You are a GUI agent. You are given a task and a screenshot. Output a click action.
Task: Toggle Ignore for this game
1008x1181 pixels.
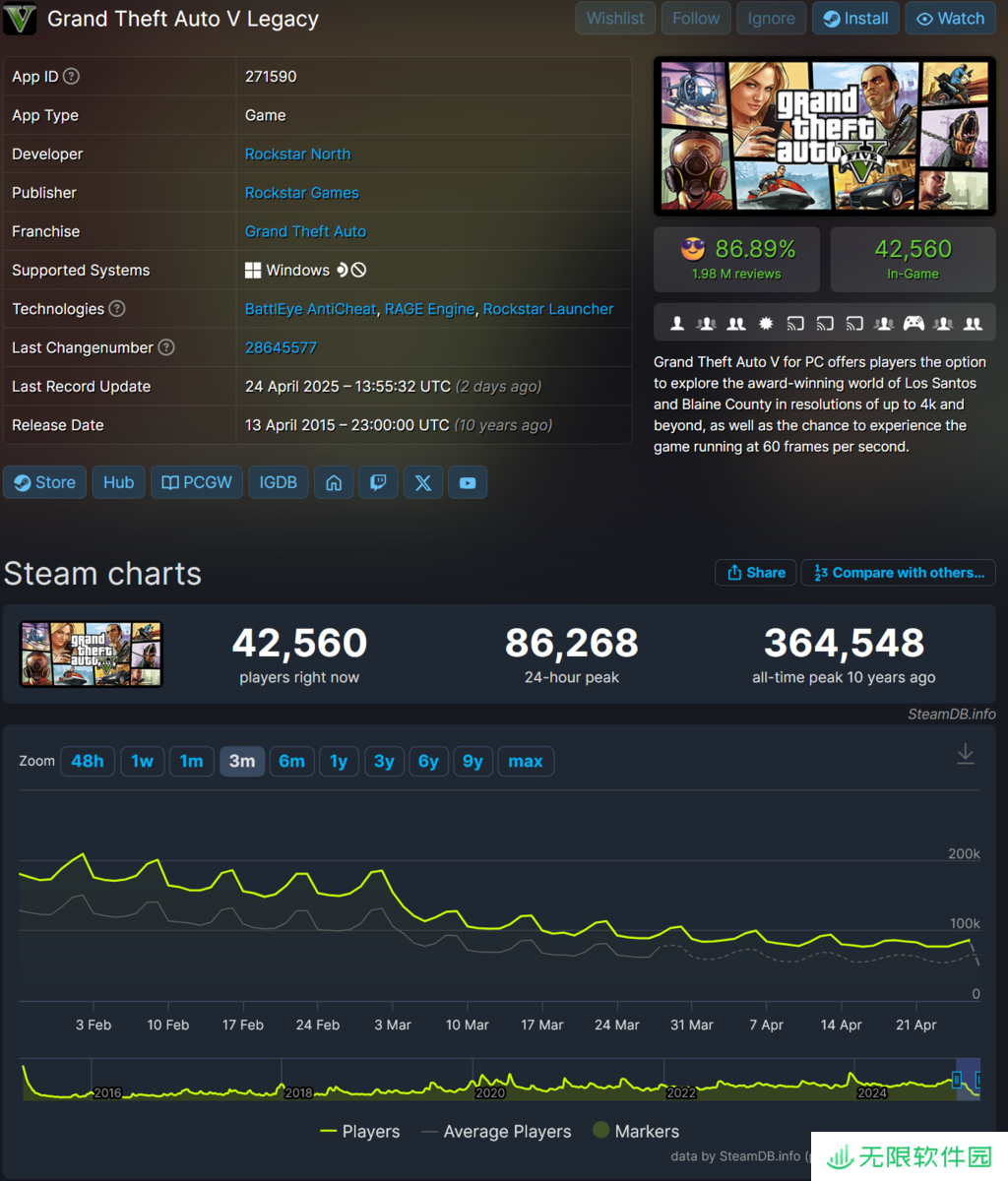[x=771, y=18]
